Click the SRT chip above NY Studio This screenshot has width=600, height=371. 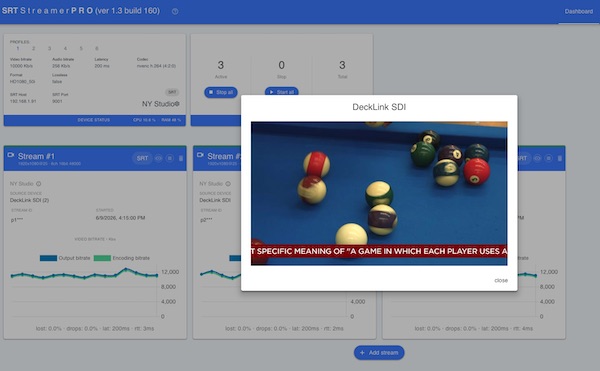coord(172,92)
